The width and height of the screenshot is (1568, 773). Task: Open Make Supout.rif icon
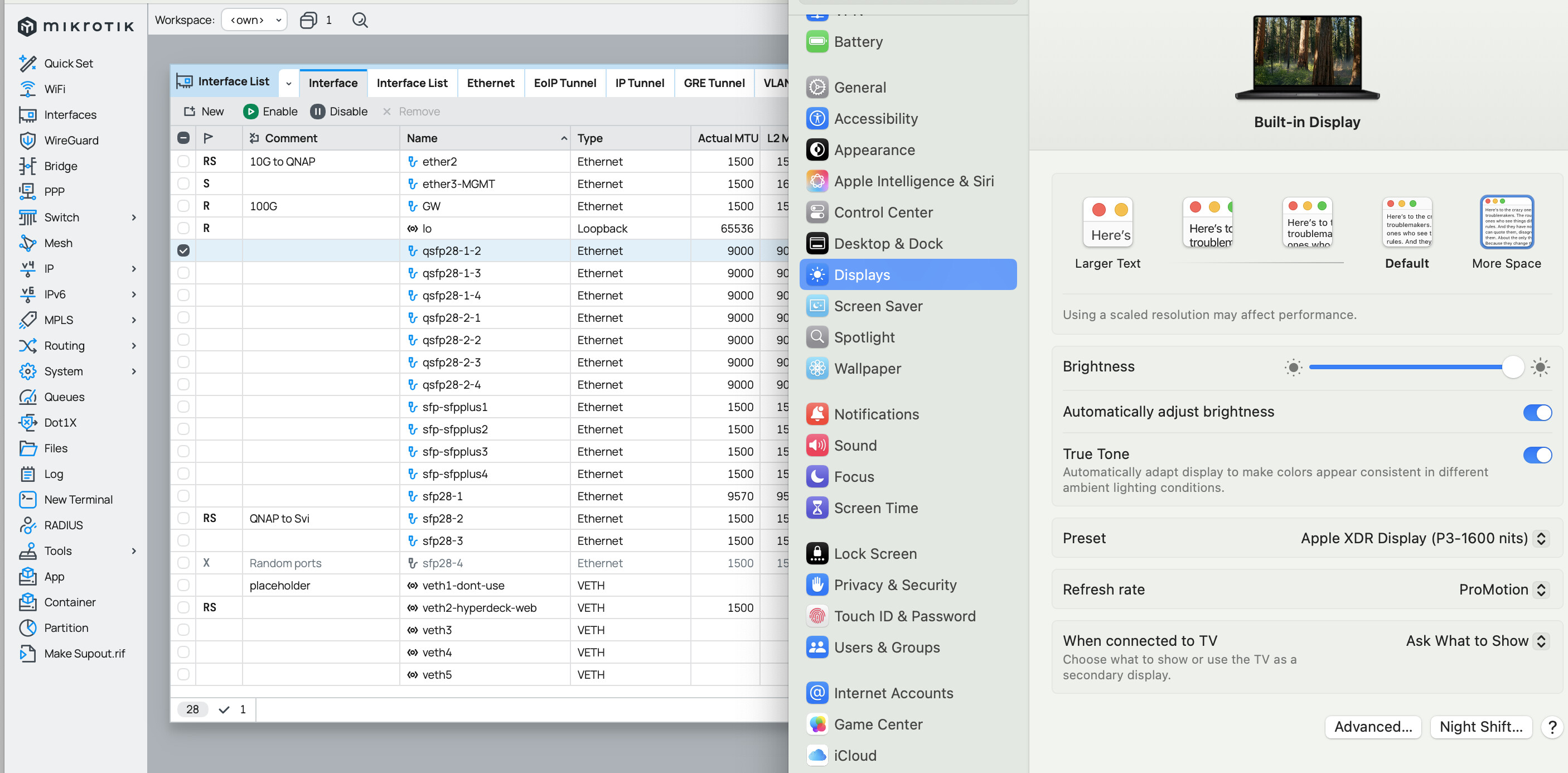click(x=27, y=653)
